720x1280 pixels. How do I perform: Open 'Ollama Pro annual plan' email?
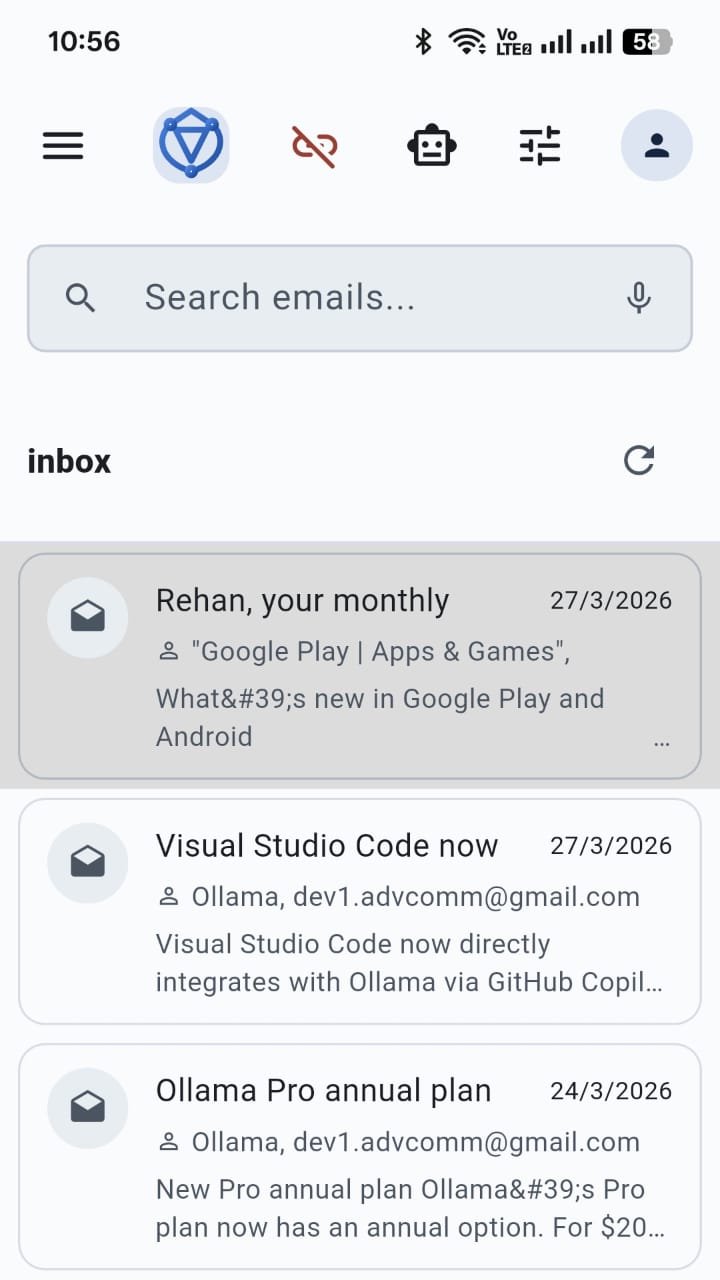point(360,1157)
